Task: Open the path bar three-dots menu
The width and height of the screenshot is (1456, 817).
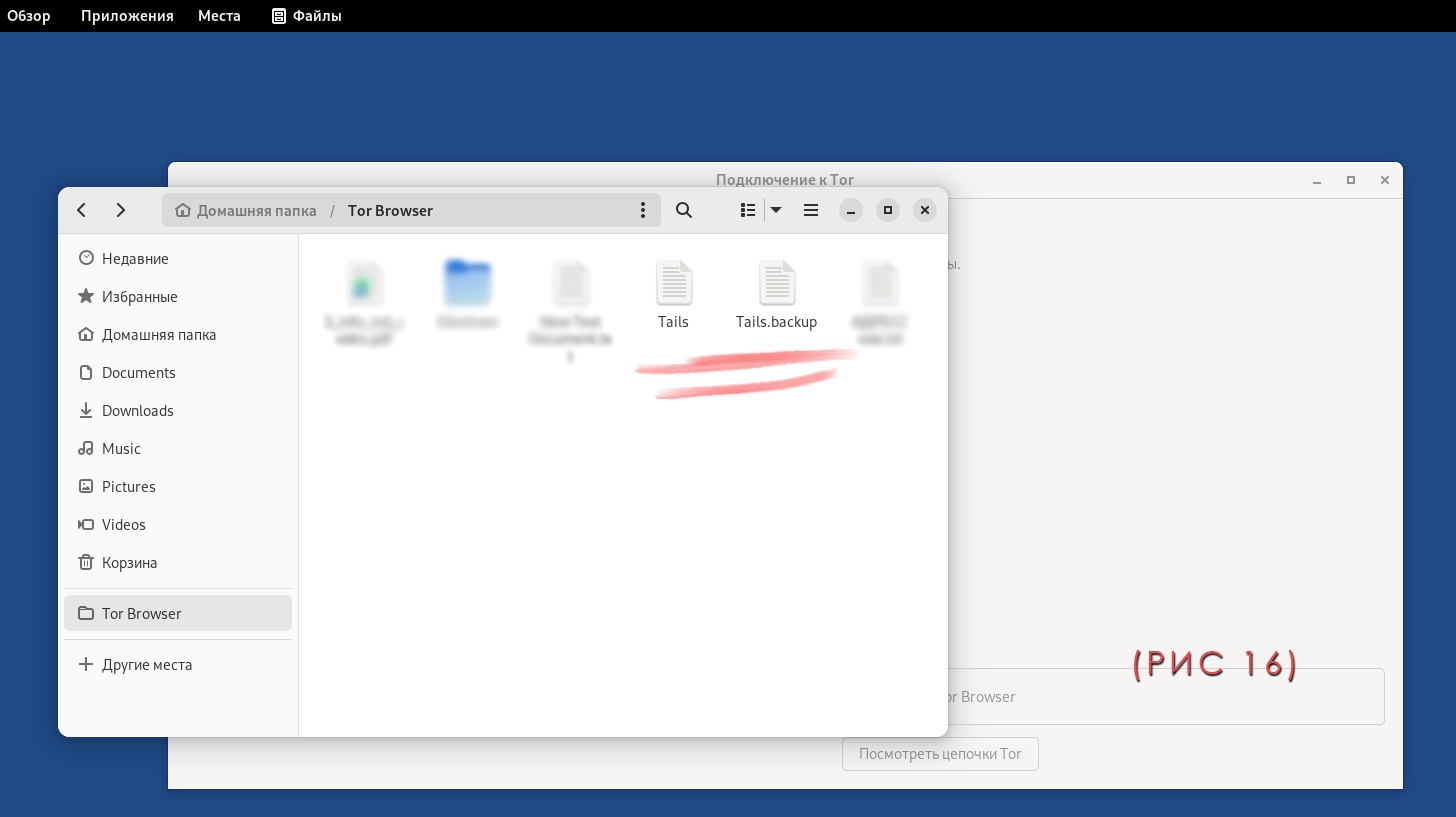Action: [643, 210]
